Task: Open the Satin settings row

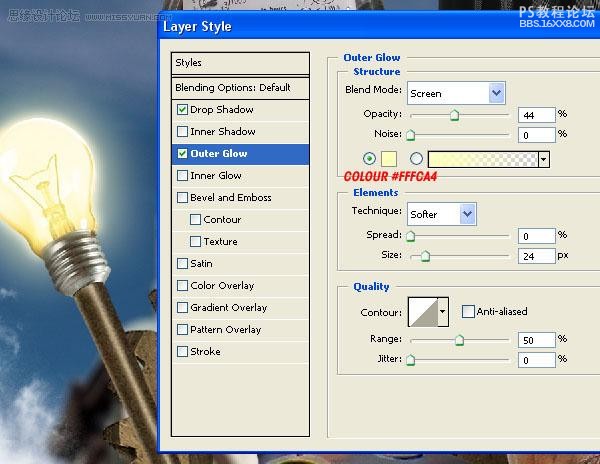Action: point(240,264)
